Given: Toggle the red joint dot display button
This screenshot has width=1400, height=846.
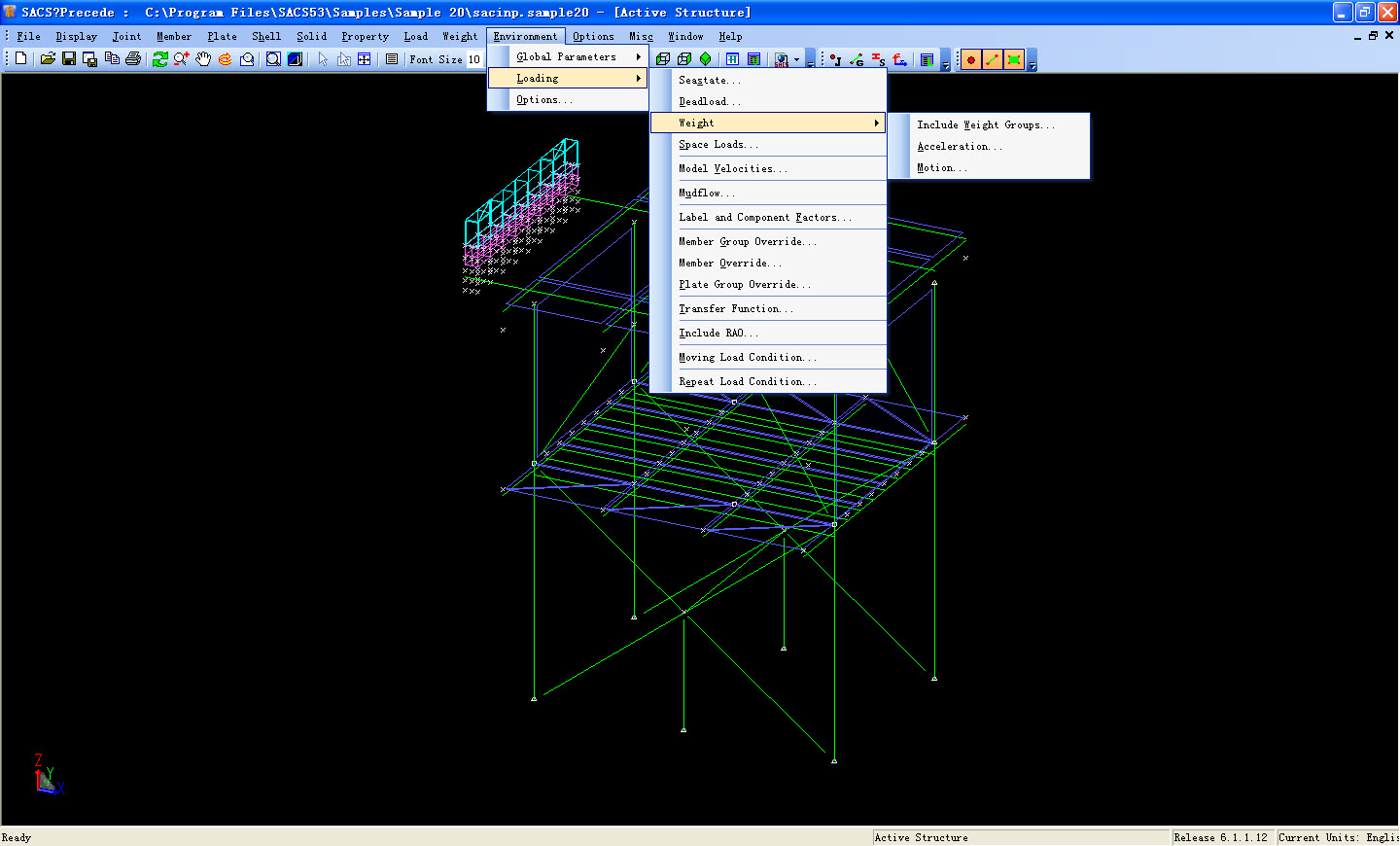Looking at the screenshot, I should coord(971,59).
